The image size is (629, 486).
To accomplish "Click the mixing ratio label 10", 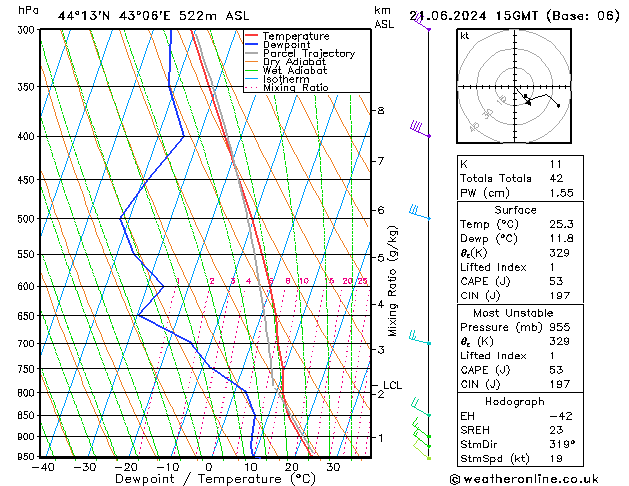I will pyautogui.click(x=304, y=281).
